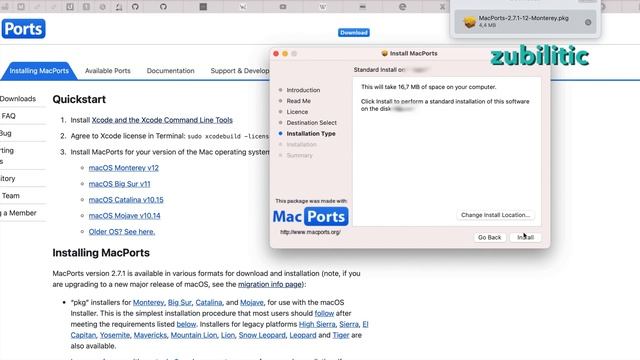This screenshot has width=640, height=360.
Task: Open the Mavericks legacy installer link
Action: (150, 335)
